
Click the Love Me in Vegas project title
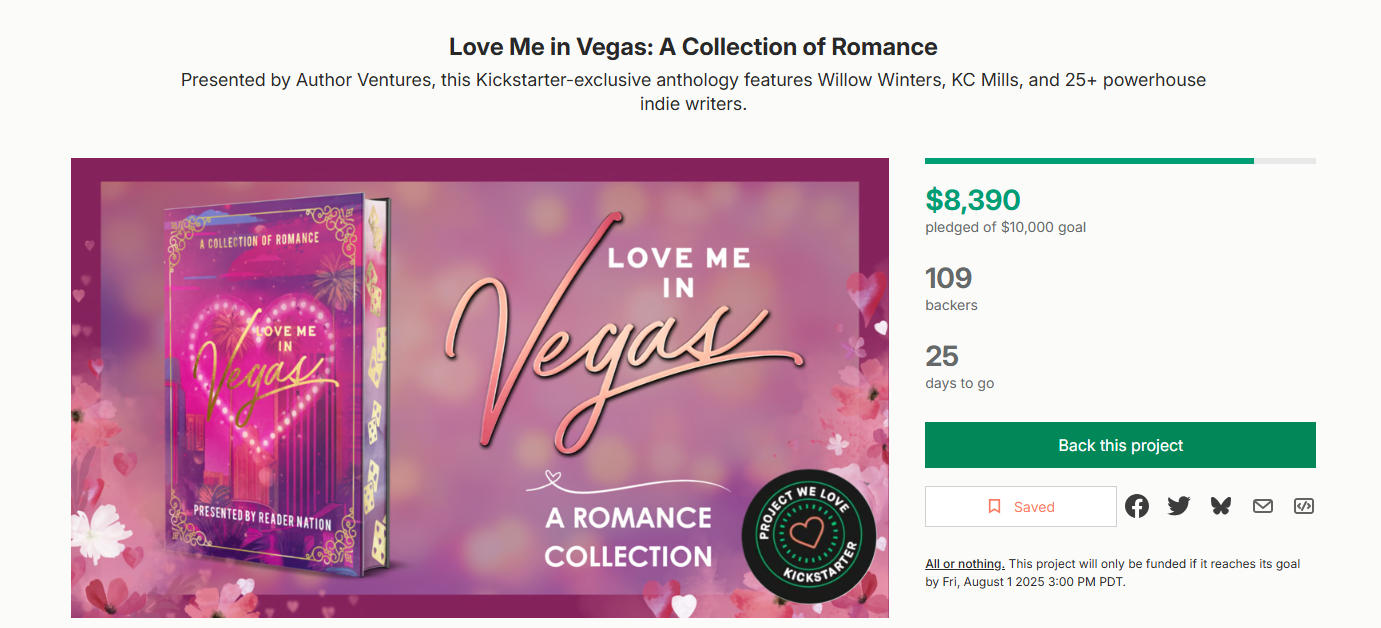click(693, 46)
